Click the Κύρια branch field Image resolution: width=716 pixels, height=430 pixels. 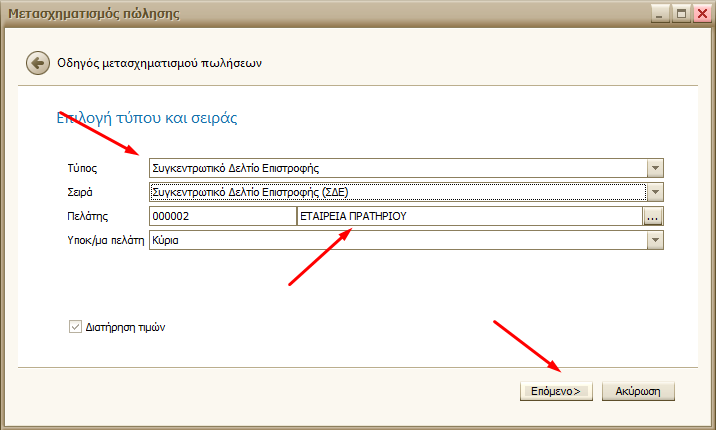396,240
